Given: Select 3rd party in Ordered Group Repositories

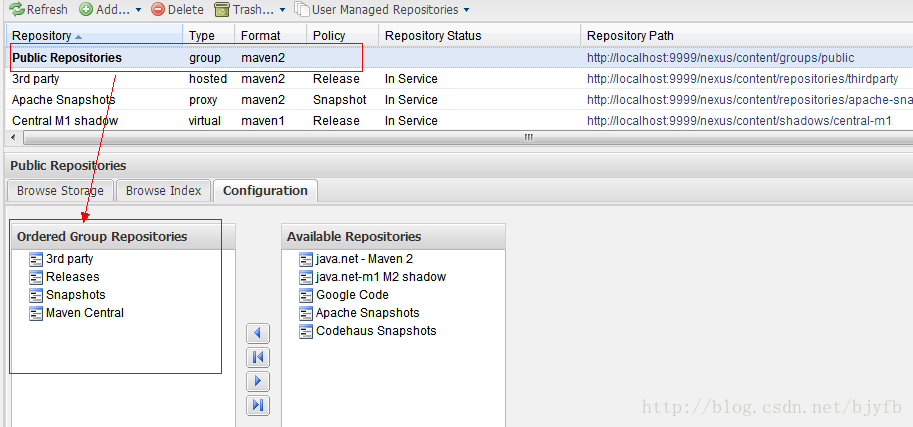Looking at the screenshot, I should pos(69,259).
